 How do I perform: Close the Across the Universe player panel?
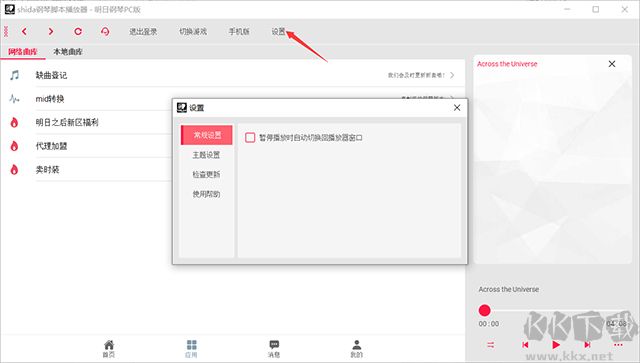point(612,64)
